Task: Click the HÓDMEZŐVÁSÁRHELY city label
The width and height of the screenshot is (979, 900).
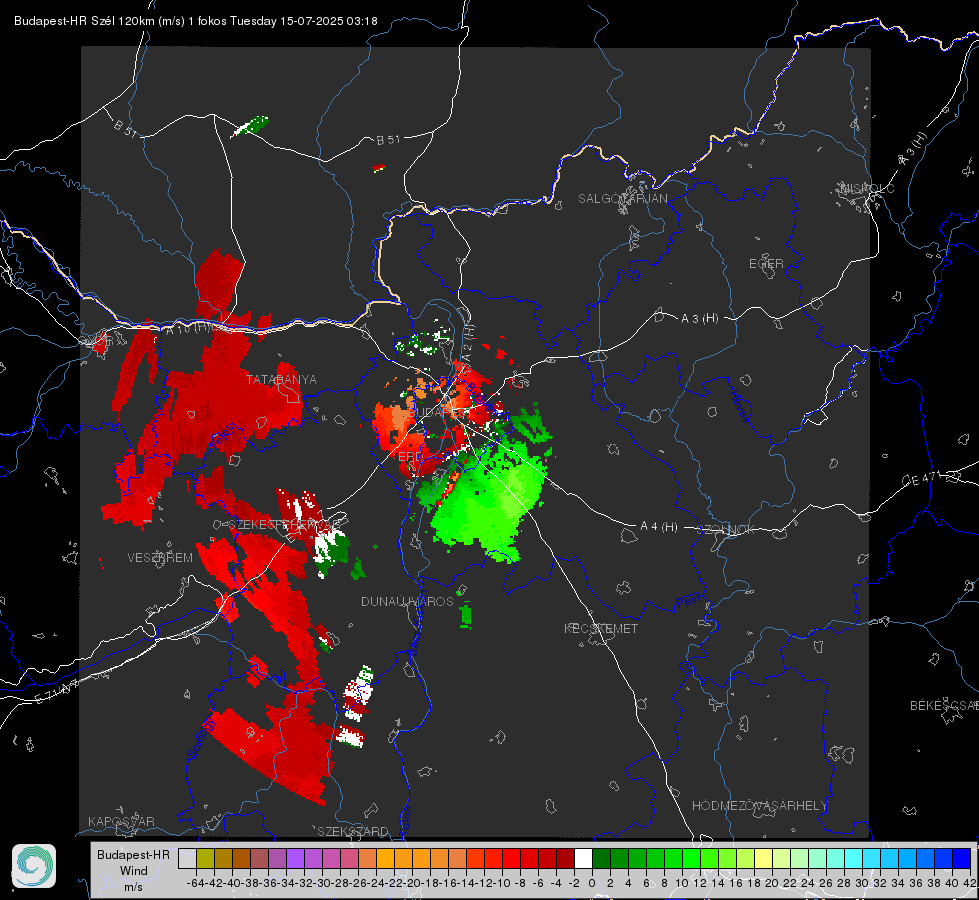Action: click(x=759, y=806)
